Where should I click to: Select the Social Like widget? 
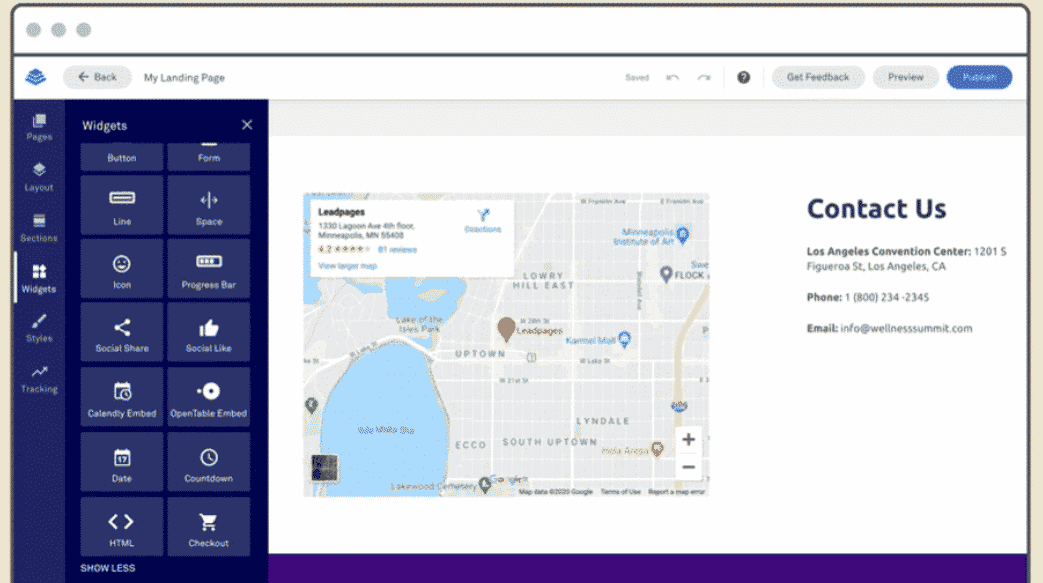(x=209, y=333)
